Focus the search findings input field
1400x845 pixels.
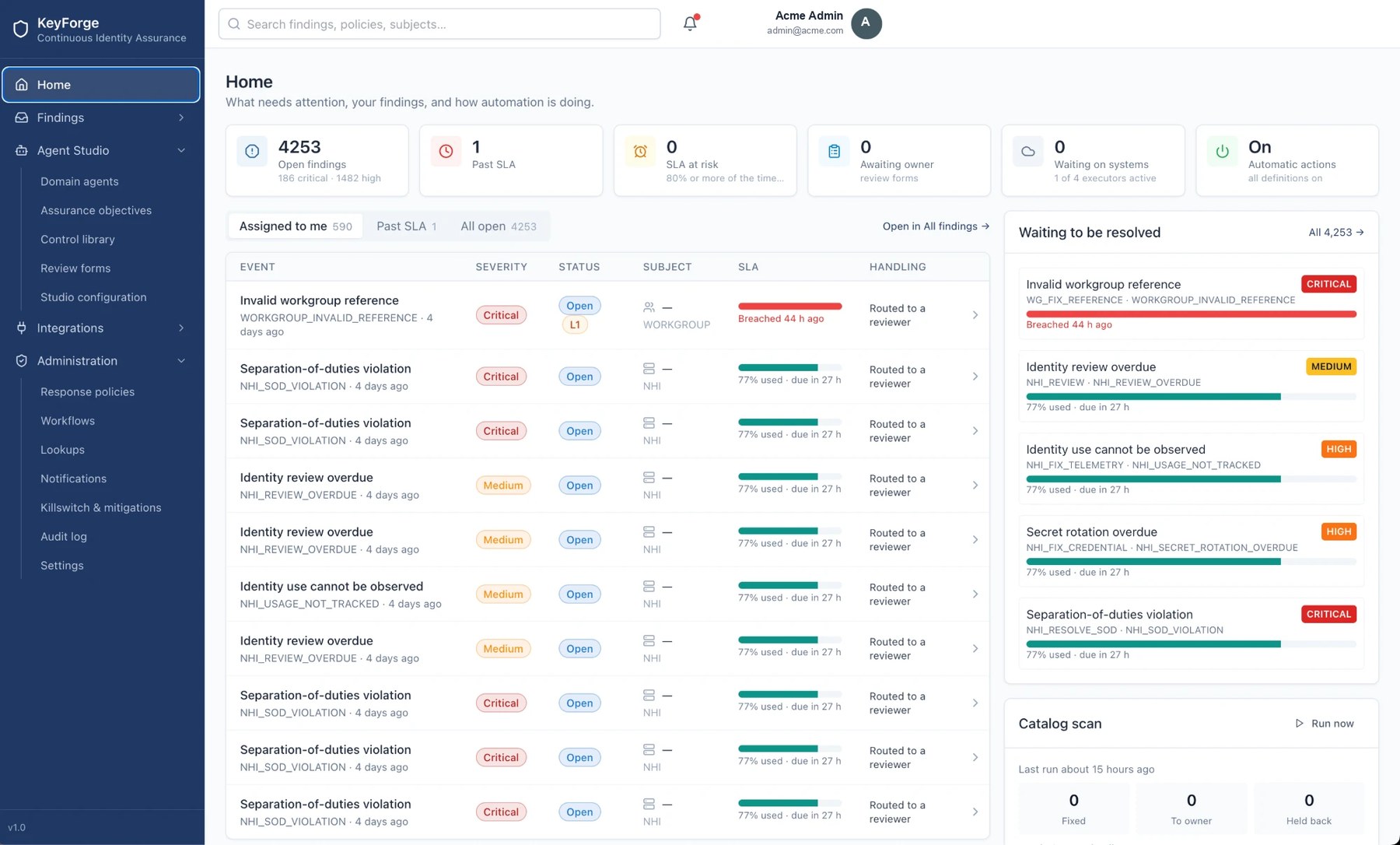click(x=439, y=24)
